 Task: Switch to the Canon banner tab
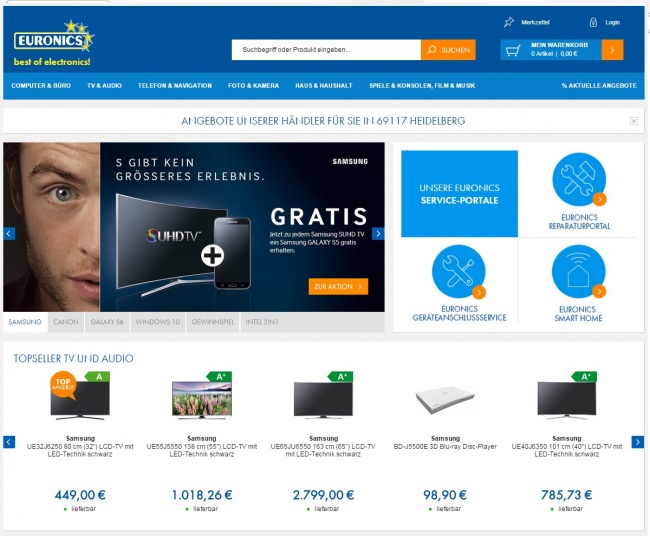(66, 322)
